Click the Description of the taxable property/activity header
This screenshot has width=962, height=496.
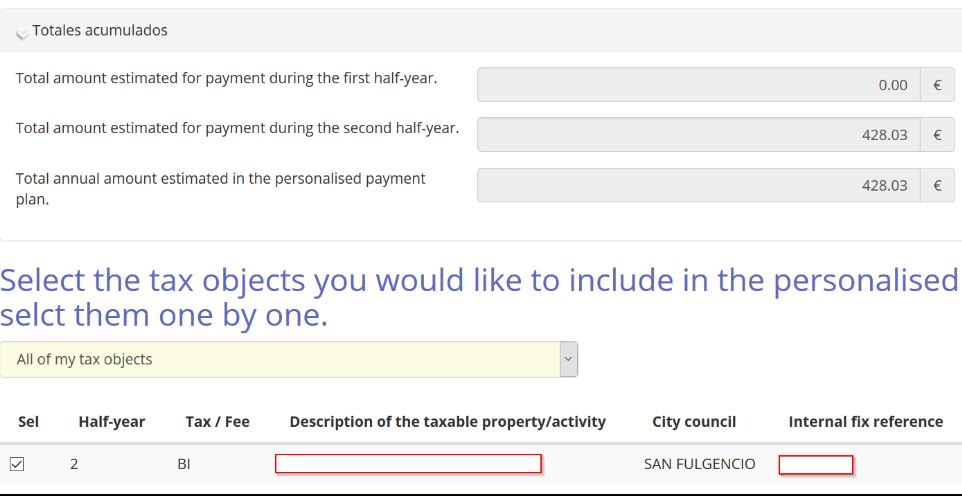447,422
